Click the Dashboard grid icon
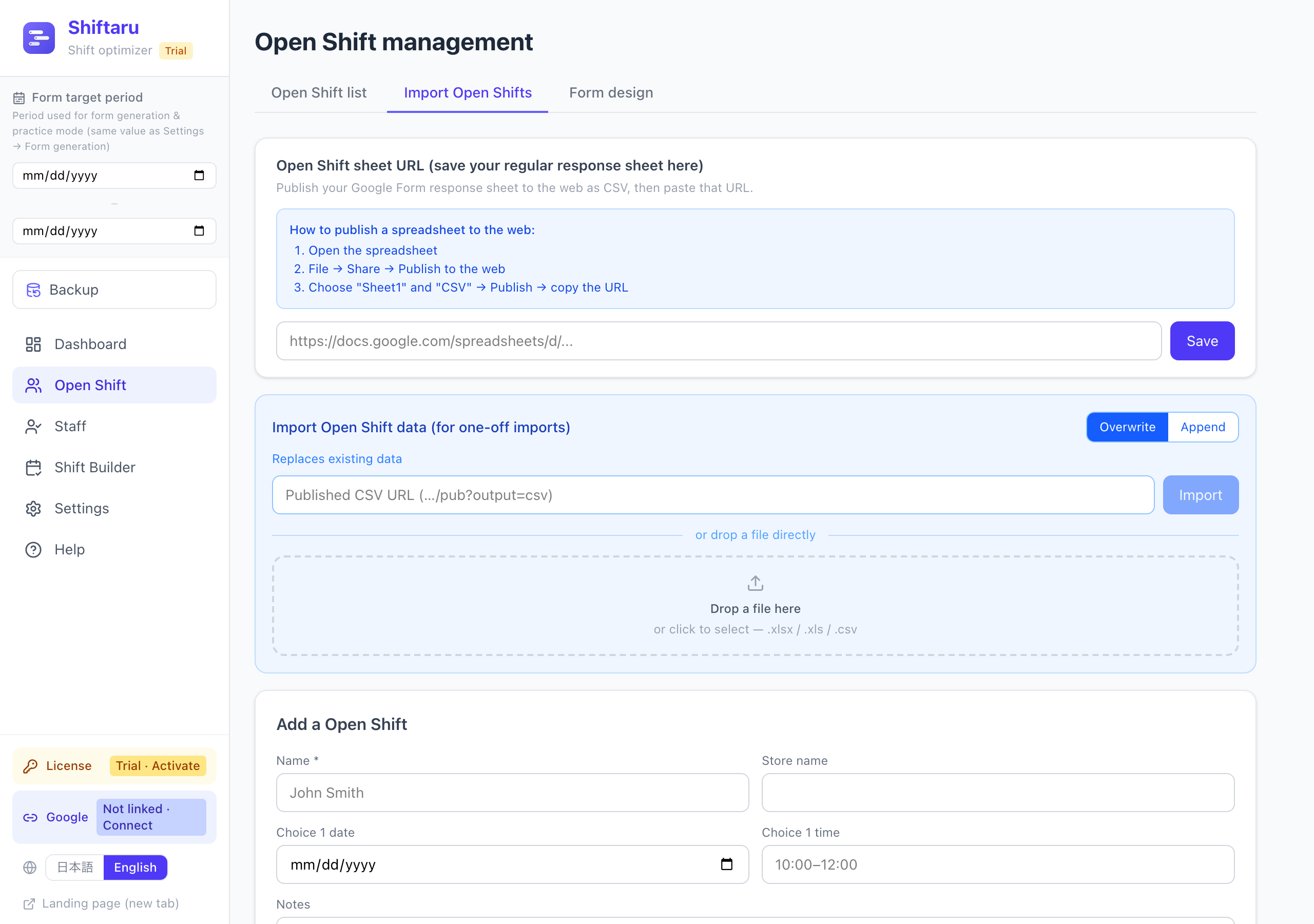 tap(33, 344)
